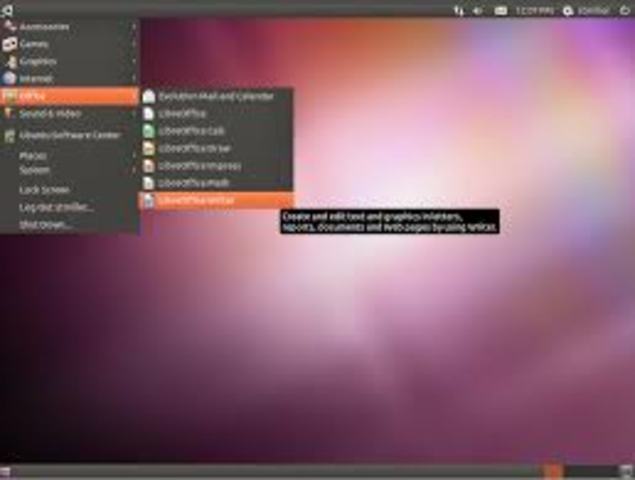Click the 12:09 PM clock
635x480 pixels.
point(535,11)
